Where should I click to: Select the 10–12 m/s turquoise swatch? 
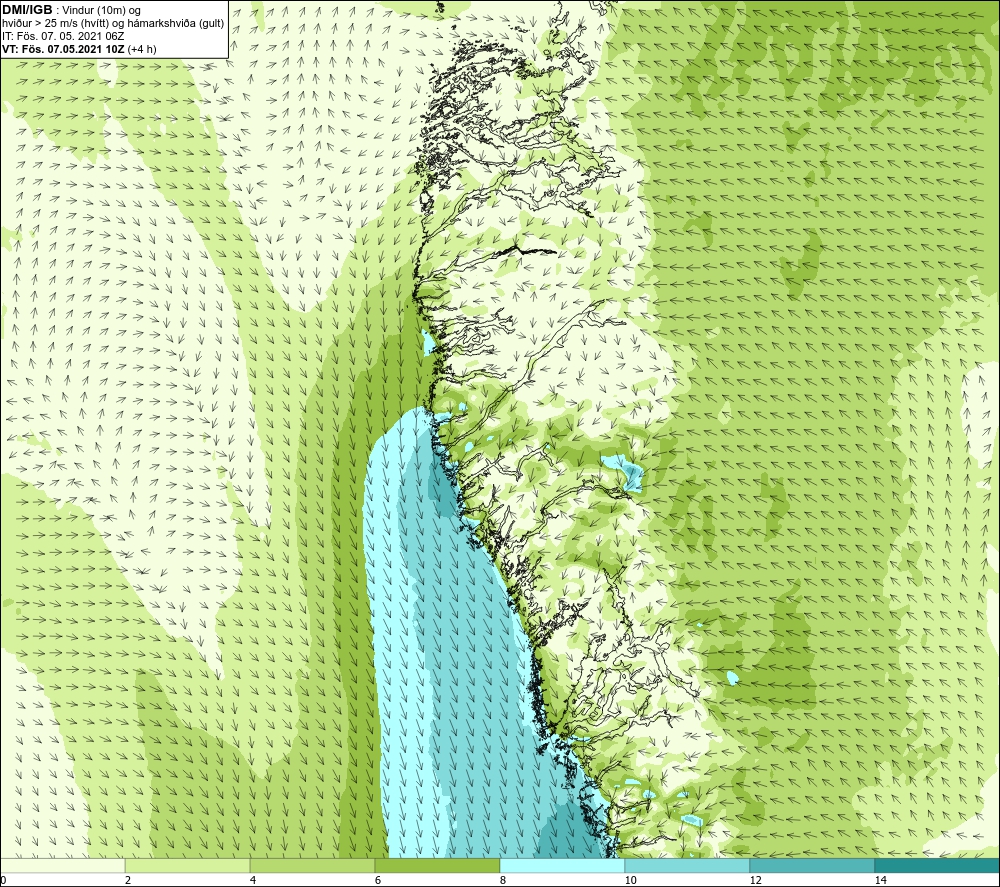[x=688, y=865]
